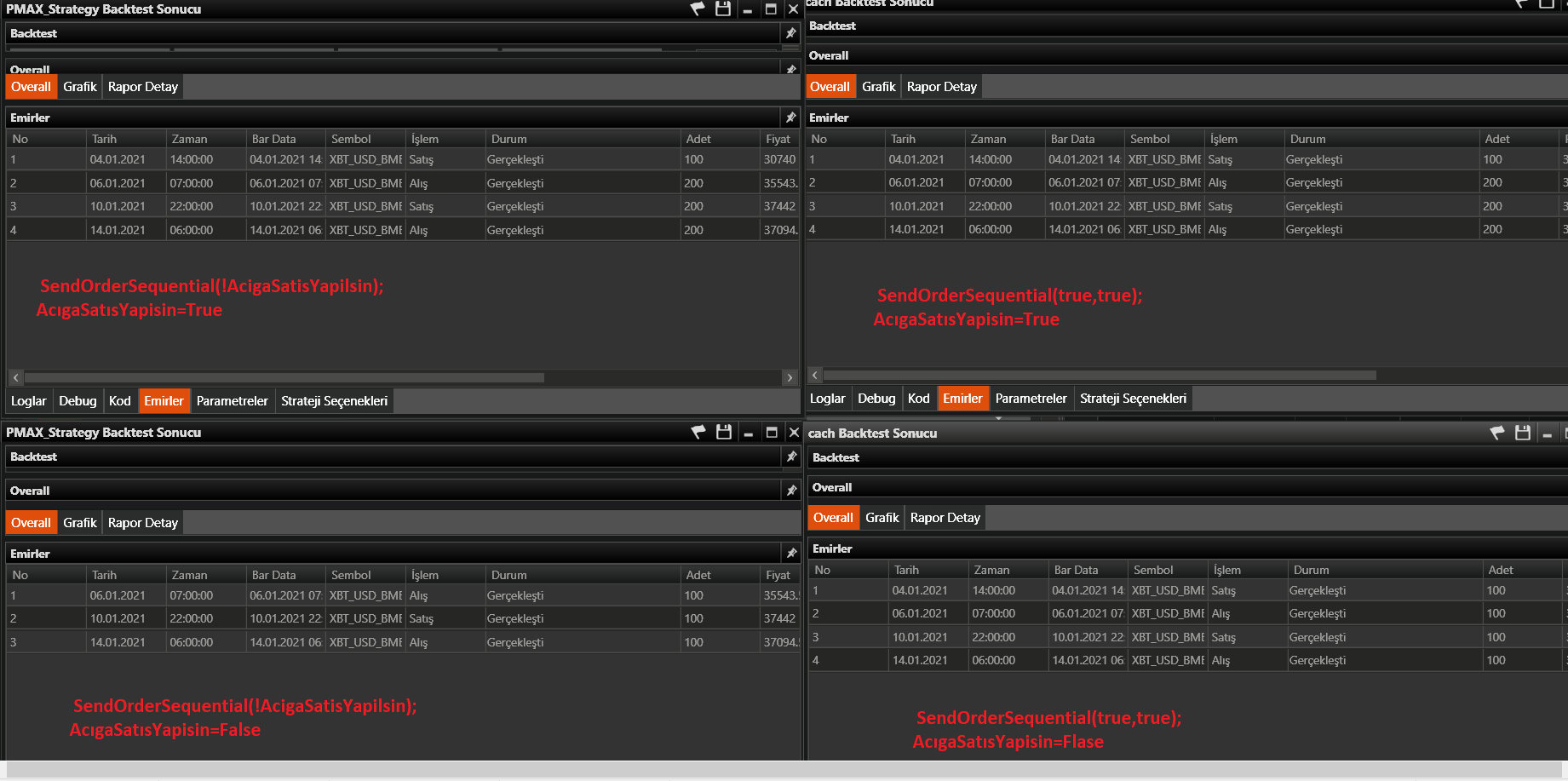Image resolution: width=1568 pixels, height=781 pixels.
Task: Click save icon in bottom-left PMAX_Strategy window
Action: coord(724,432)
